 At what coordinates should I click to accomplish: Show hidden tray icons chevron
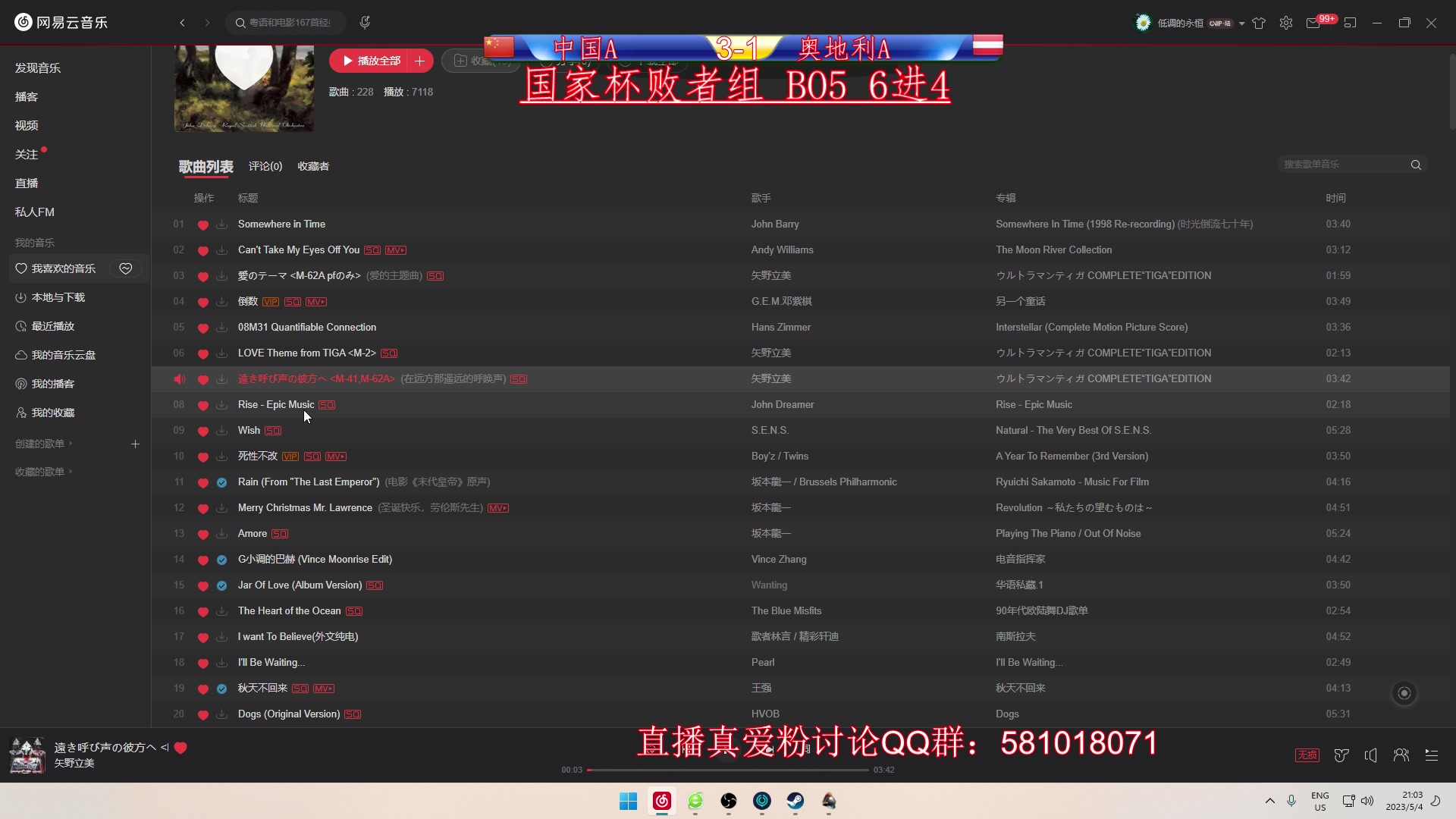tap(1270, 801)
